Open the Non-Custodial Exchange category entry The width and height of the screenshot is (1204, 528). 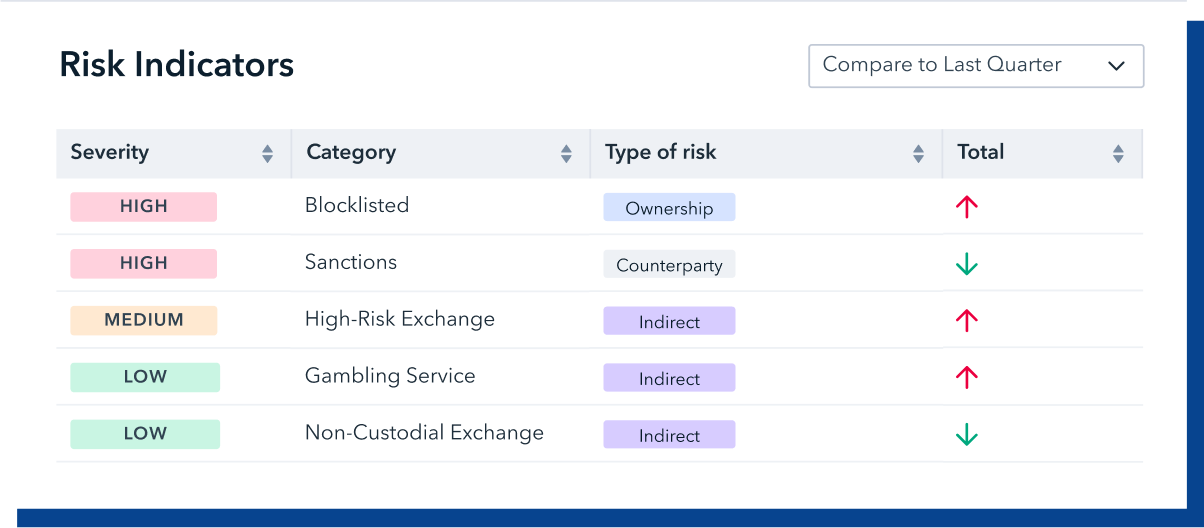424,433
